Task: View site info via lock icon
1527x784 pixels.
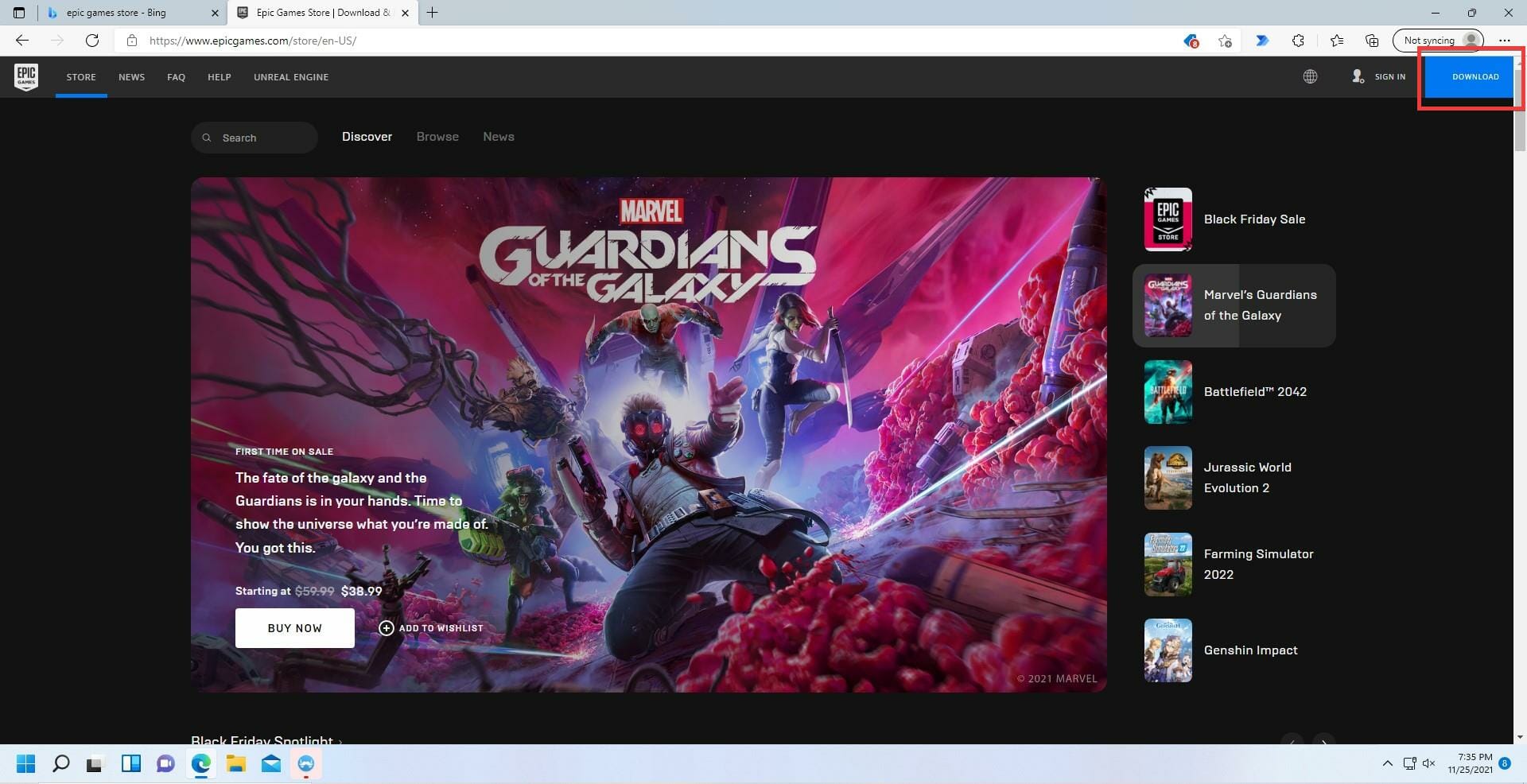Action: coord(132,41)
